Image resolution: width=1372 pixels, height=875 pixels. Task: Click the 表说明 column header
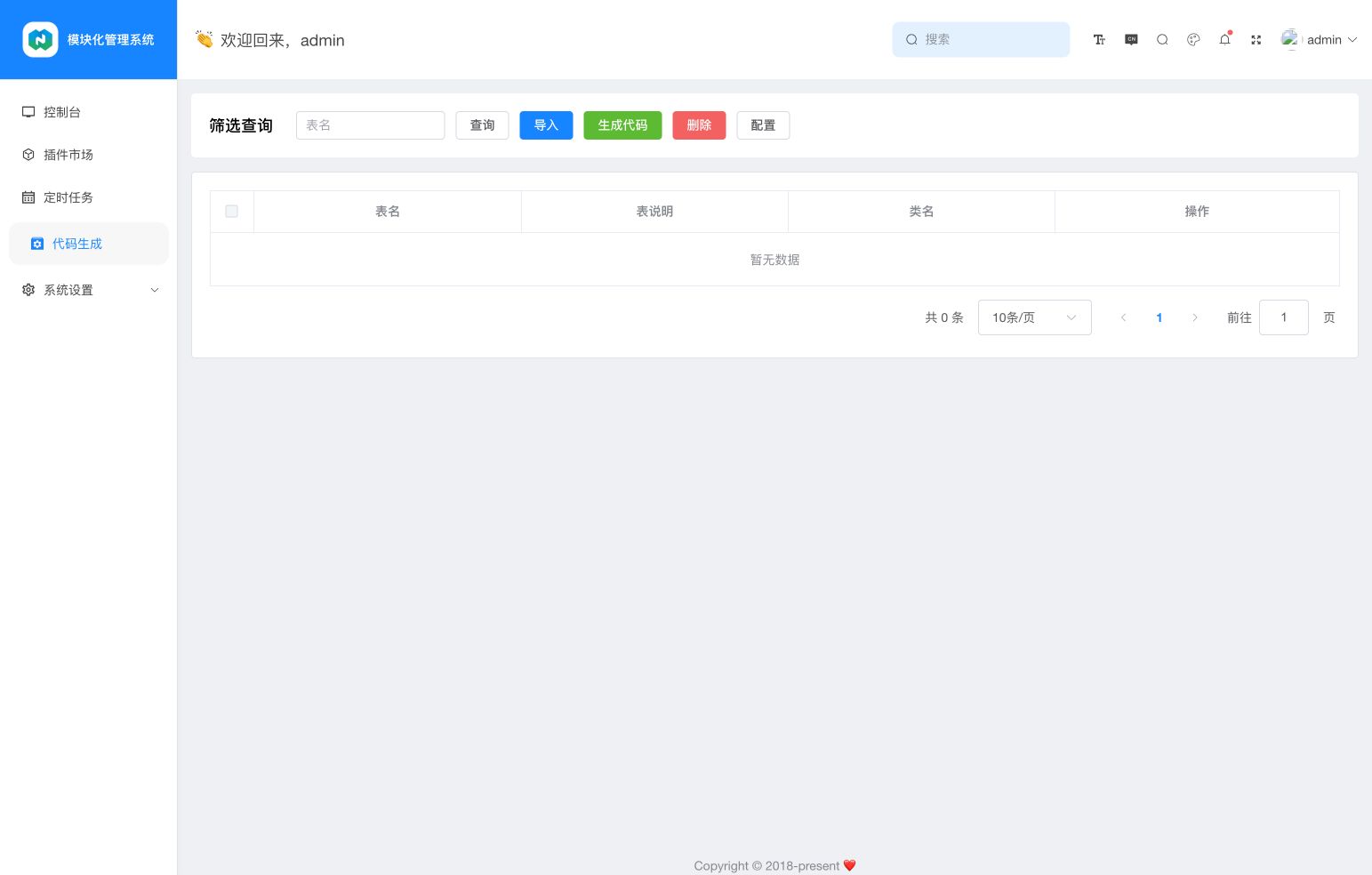pyautogui.click(x=654, y=212)
